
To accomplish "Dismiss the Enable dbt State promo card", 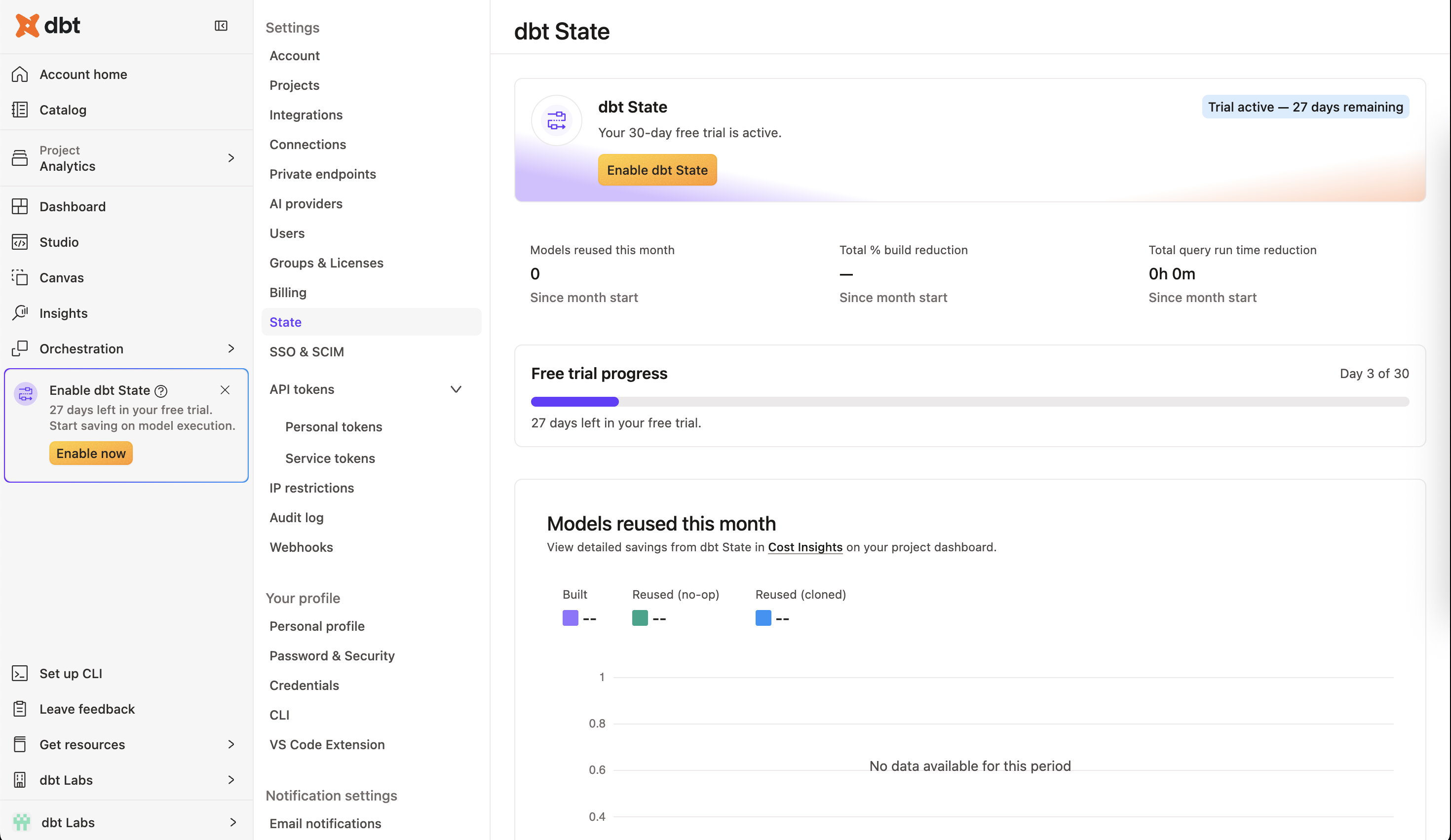I will pos(225,390).
